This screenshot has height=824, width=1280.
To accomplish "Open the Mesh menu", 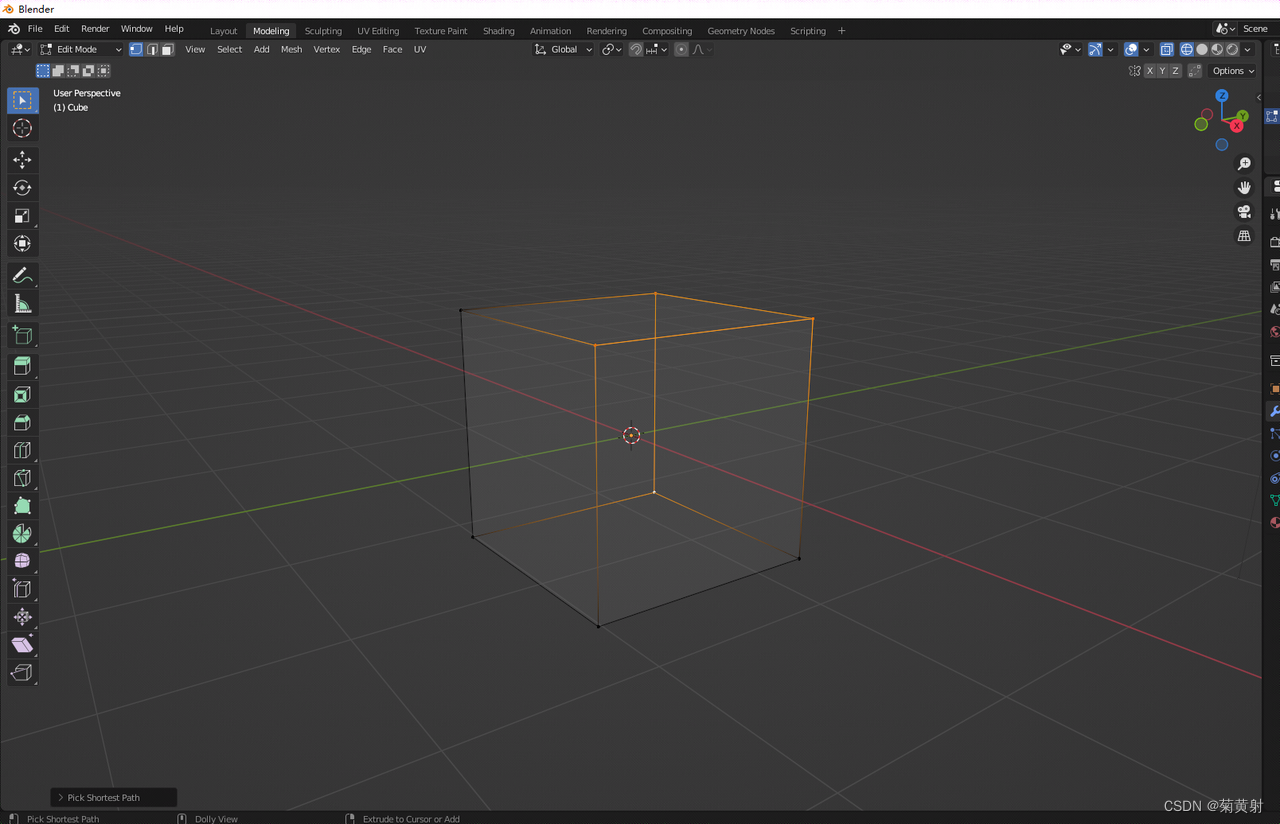I will (291, 49).
